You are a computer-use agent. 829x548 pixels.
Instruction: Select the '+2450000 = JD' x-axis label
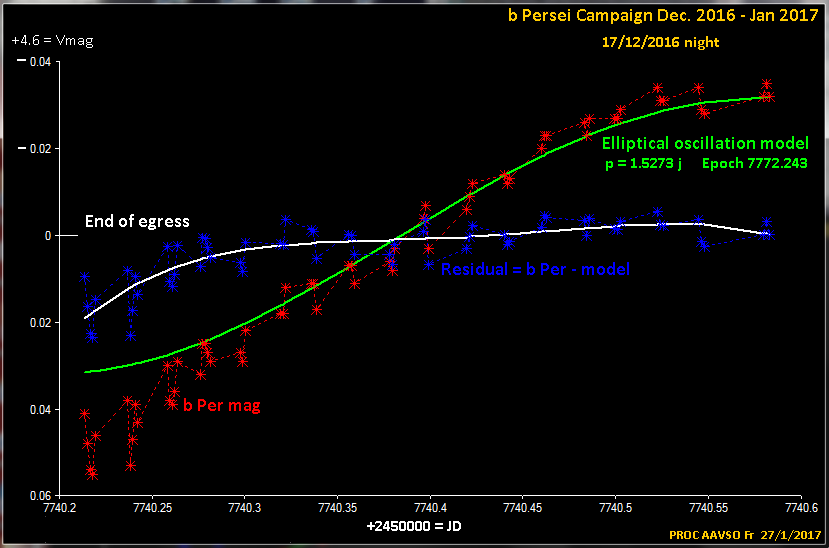coord(414,525)
